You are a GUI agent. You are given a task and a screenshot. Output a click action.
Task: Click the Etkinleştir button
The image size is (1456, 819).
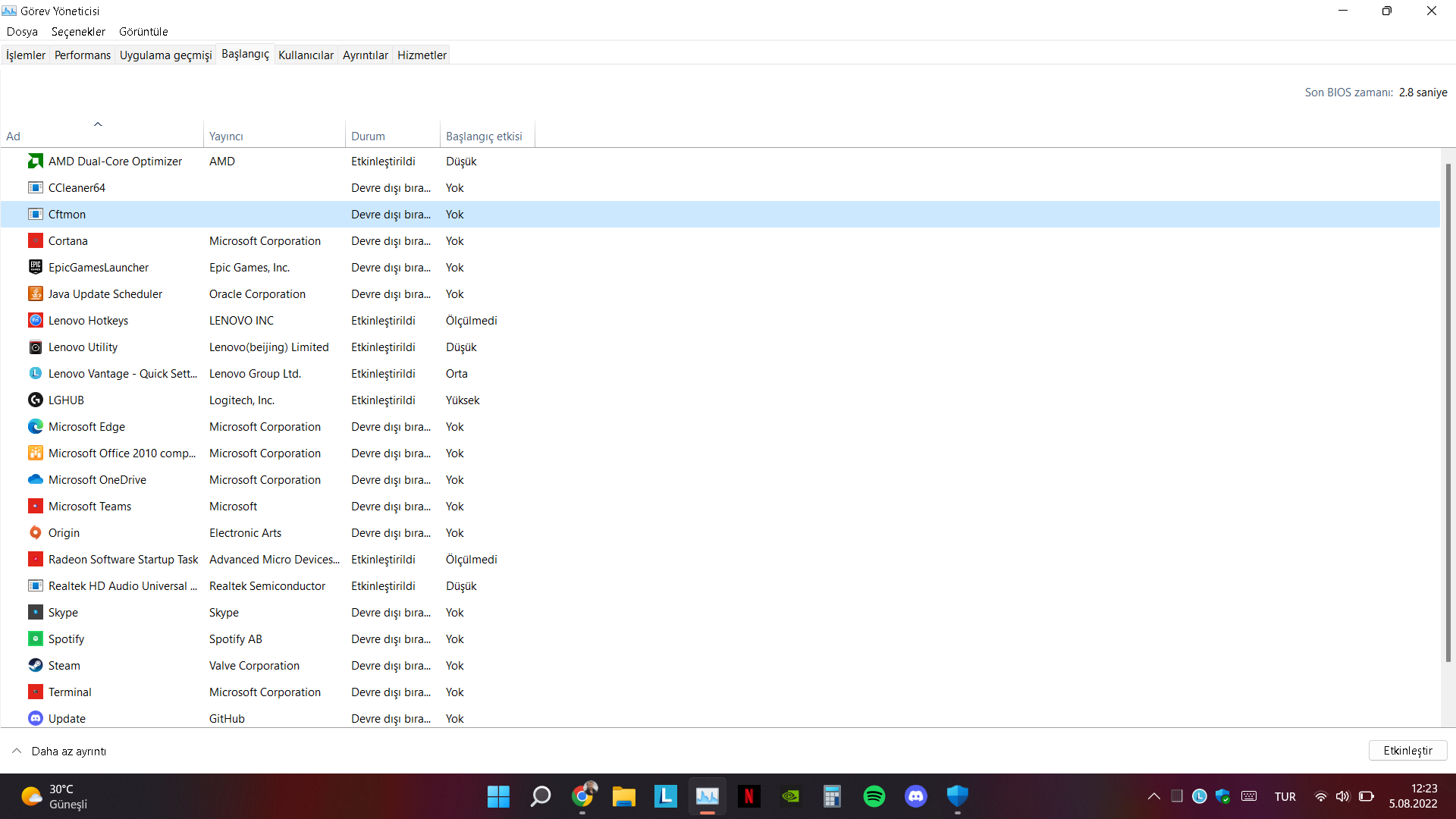pos(1407,751)
